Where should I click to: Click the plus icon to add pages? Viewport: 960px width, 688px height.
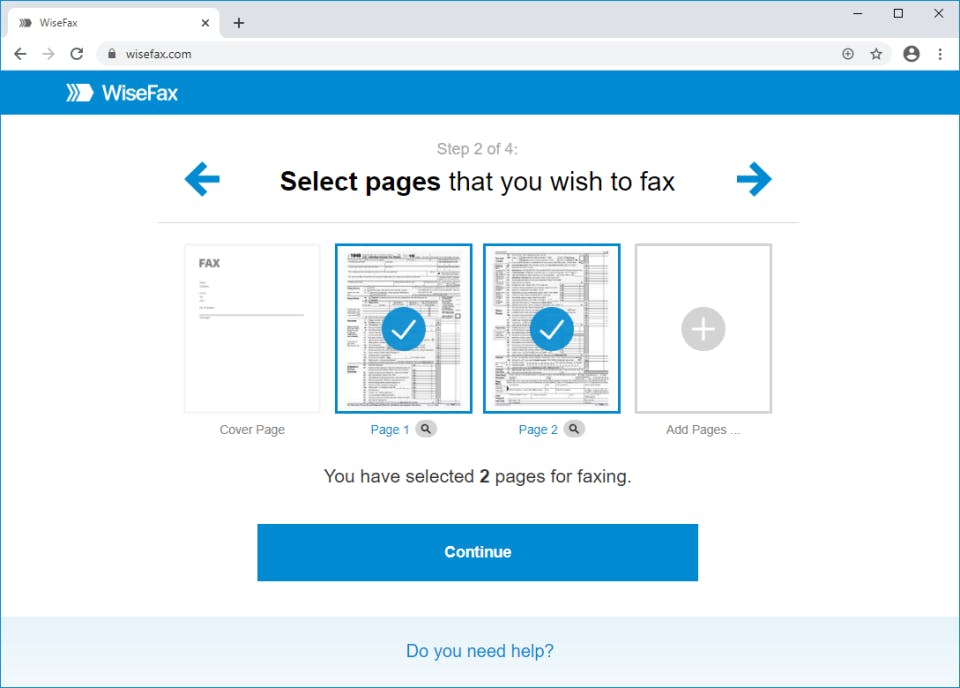[703, 328]
